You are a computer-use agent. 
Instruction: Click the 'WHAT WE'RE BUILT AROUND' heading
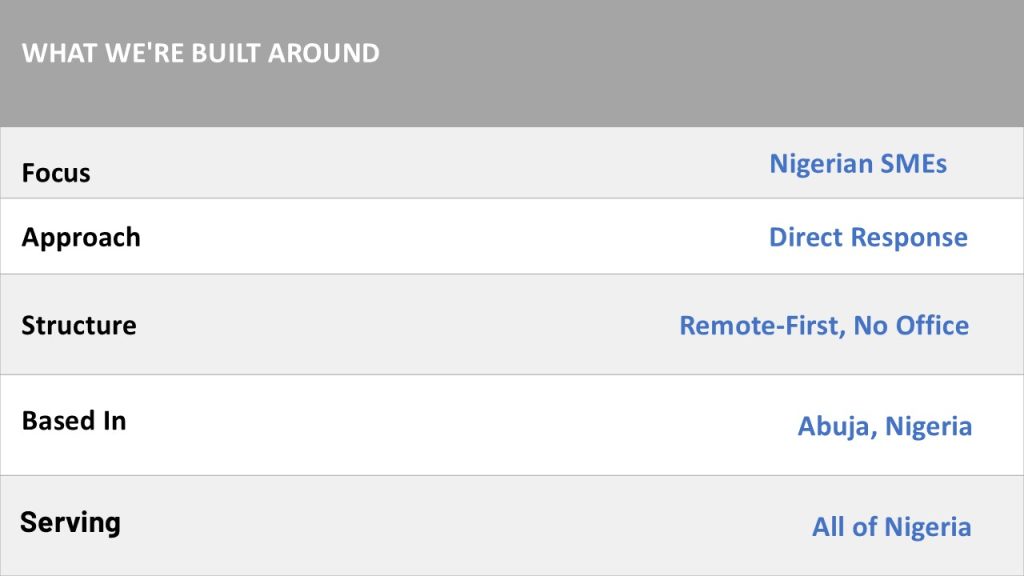pos(200,53)
